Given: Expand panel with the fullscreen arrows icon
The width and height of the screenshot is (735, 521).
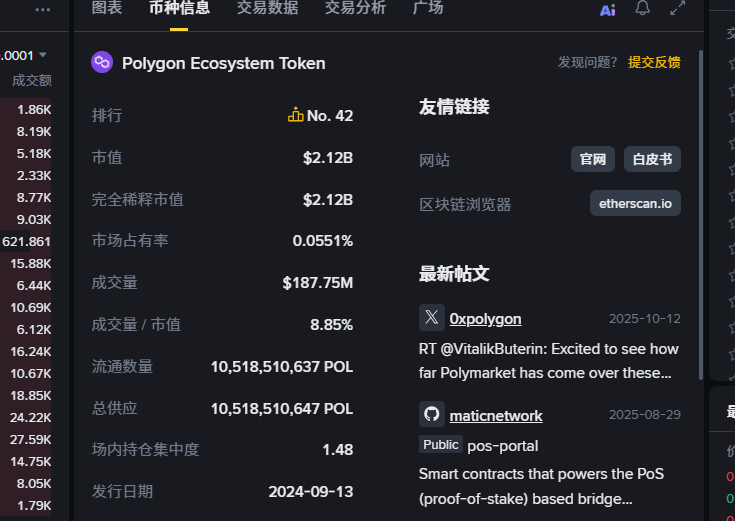Looking at the screenshot, I should point(677,9).
